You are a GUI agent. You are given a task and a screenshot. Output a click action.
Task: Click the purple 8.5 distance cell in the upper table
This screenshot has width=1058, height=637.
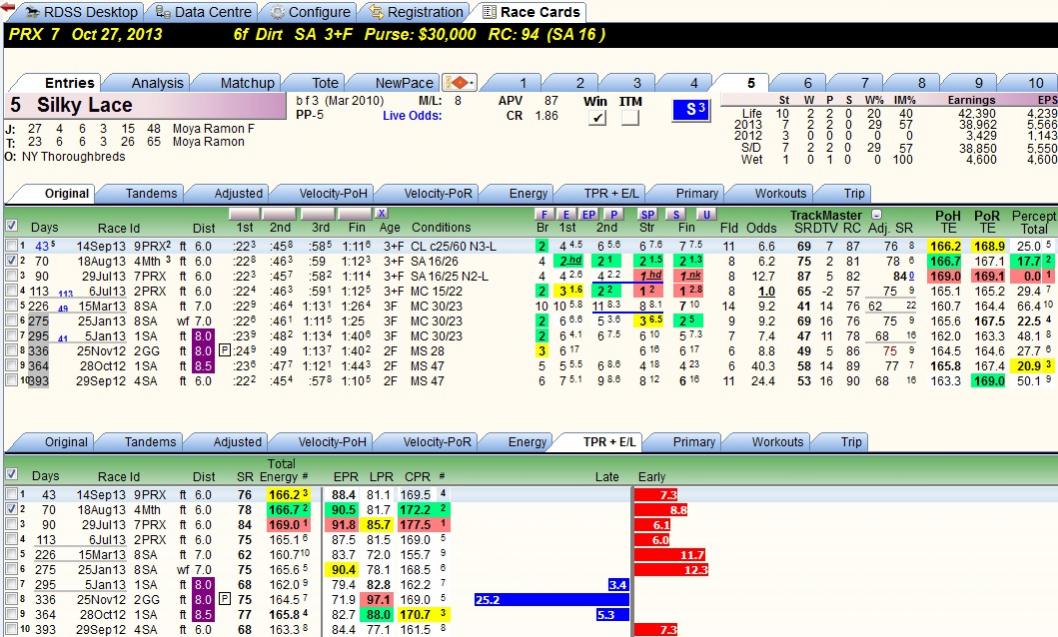(203, 366)
